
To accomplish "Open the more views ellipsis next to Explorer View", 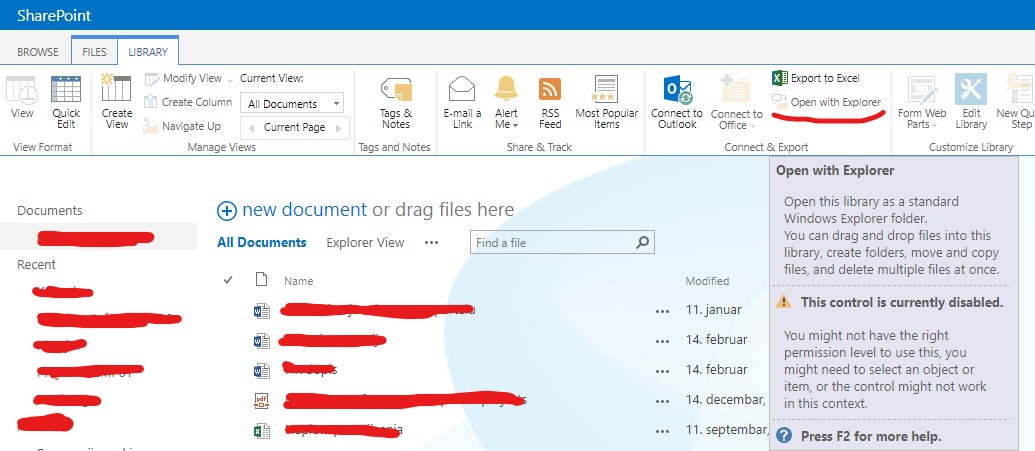I will [x=432, y=242].
